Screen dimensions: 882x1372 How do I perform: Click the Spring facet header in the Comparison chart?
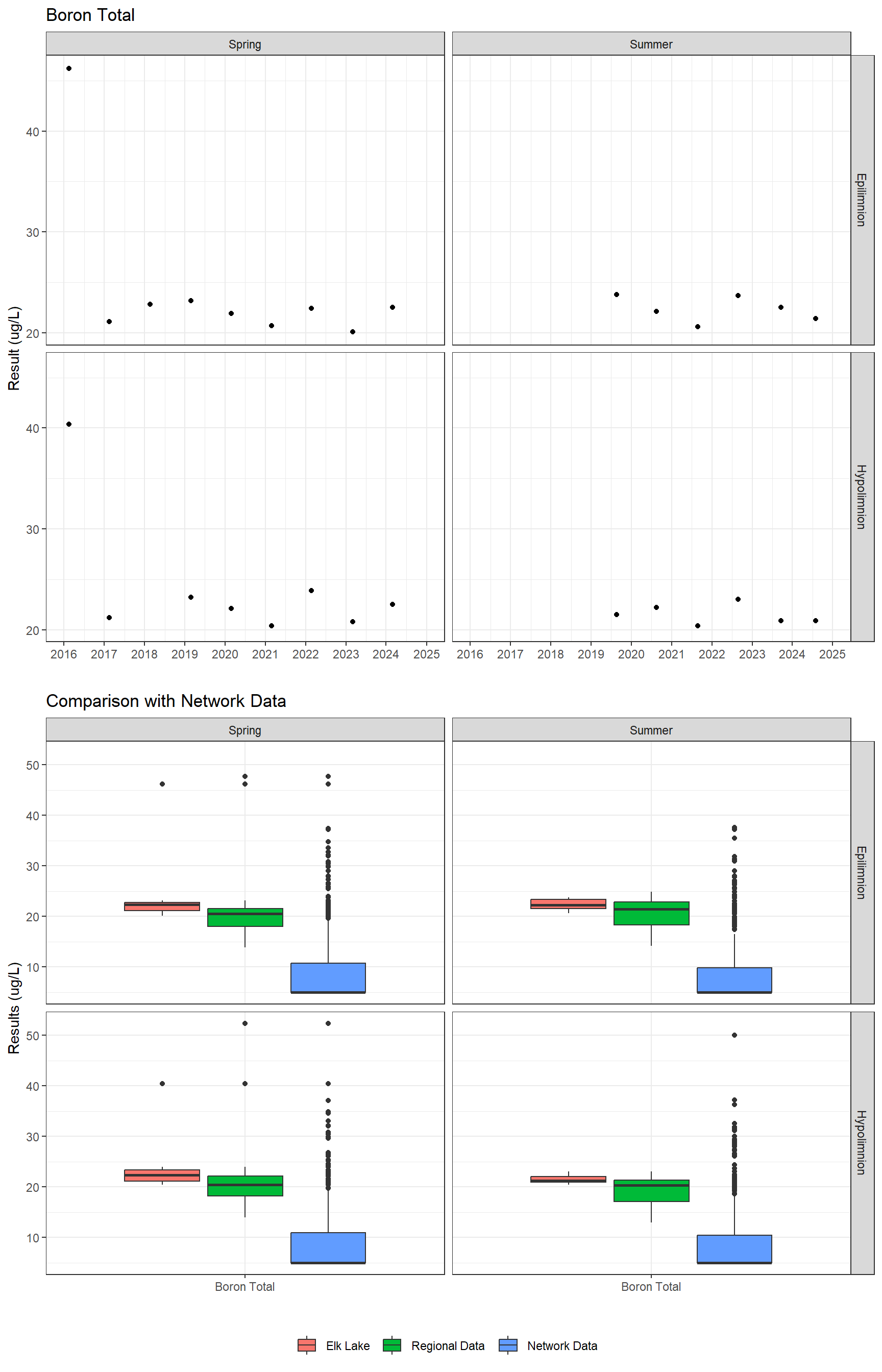pos(245,730)
